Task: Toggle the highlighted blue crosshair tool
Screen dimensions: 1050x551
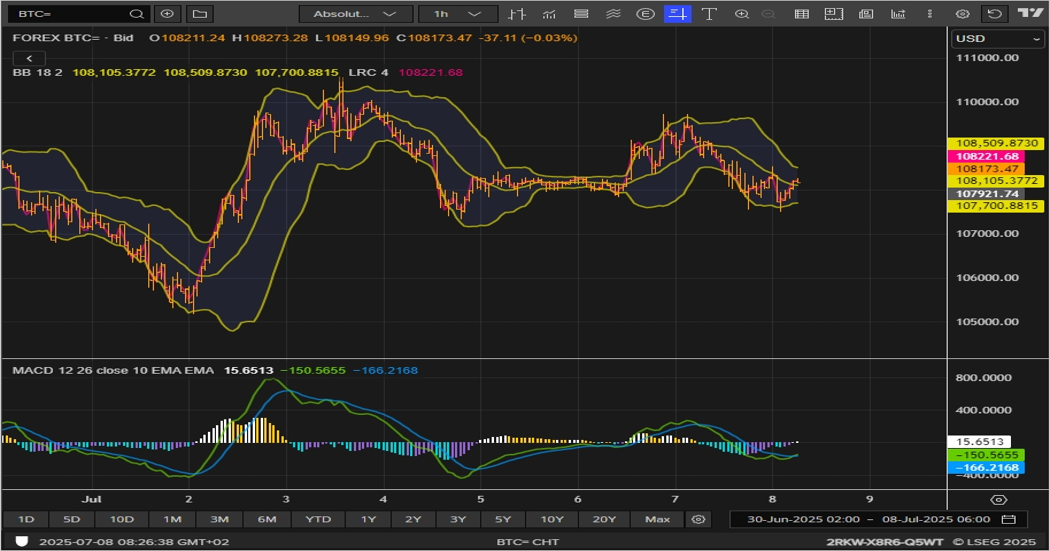Action: [x=678, y=13]
